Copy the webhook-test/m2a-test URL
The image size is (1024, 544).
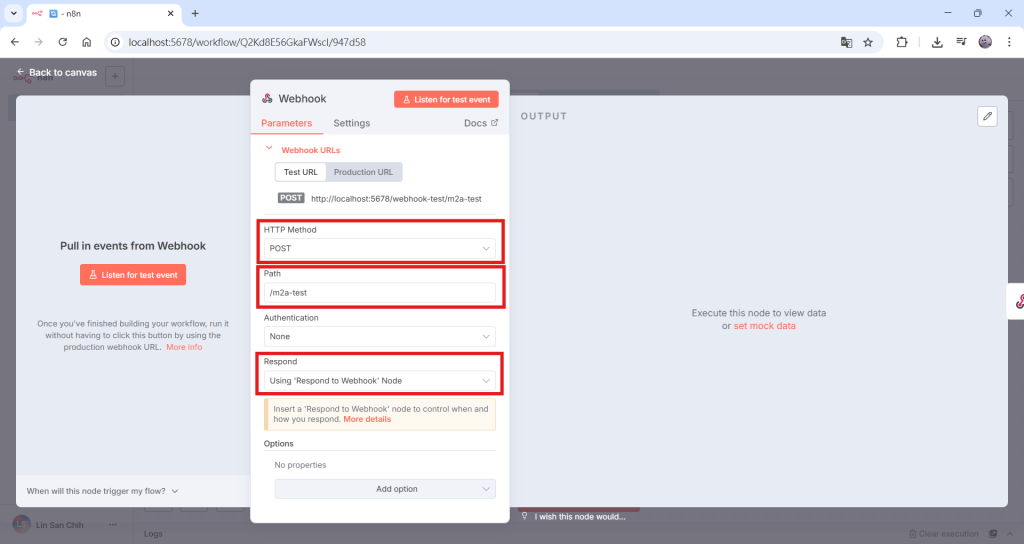396,199
